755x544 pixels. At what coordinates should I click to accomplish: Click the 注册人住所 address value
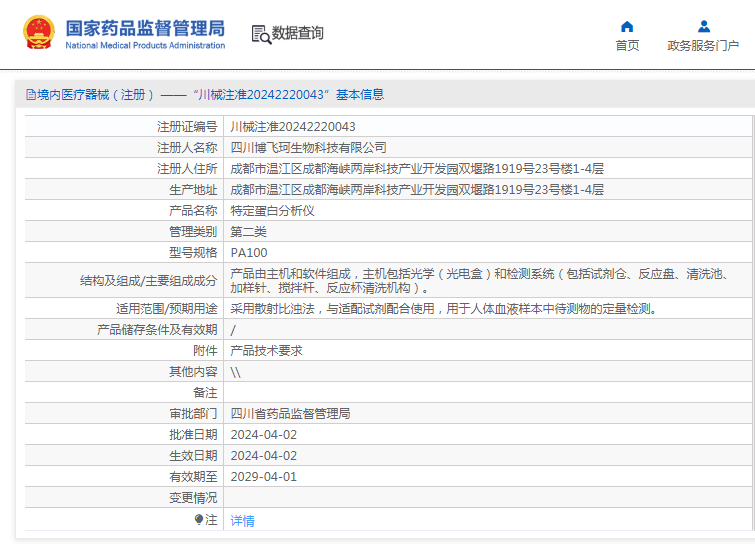click(417, 168)
